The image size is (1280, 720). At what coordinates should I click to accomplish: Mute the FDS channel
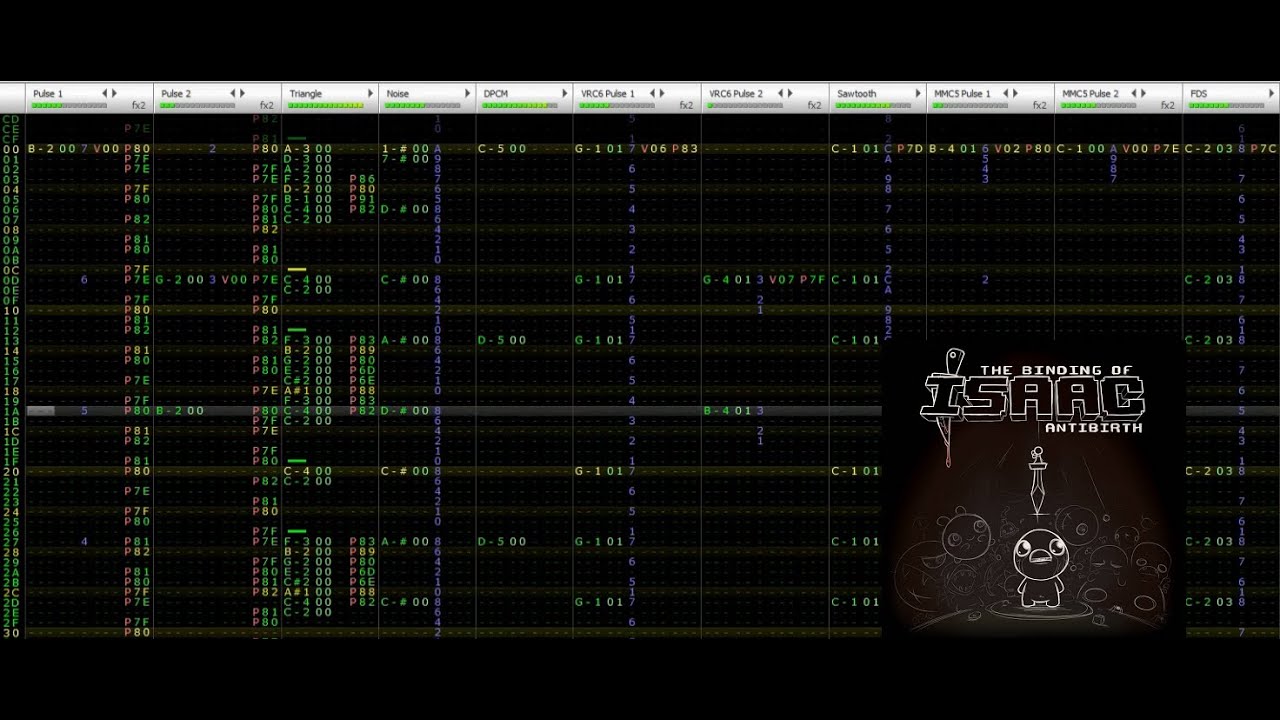[x=1198, y=93]
